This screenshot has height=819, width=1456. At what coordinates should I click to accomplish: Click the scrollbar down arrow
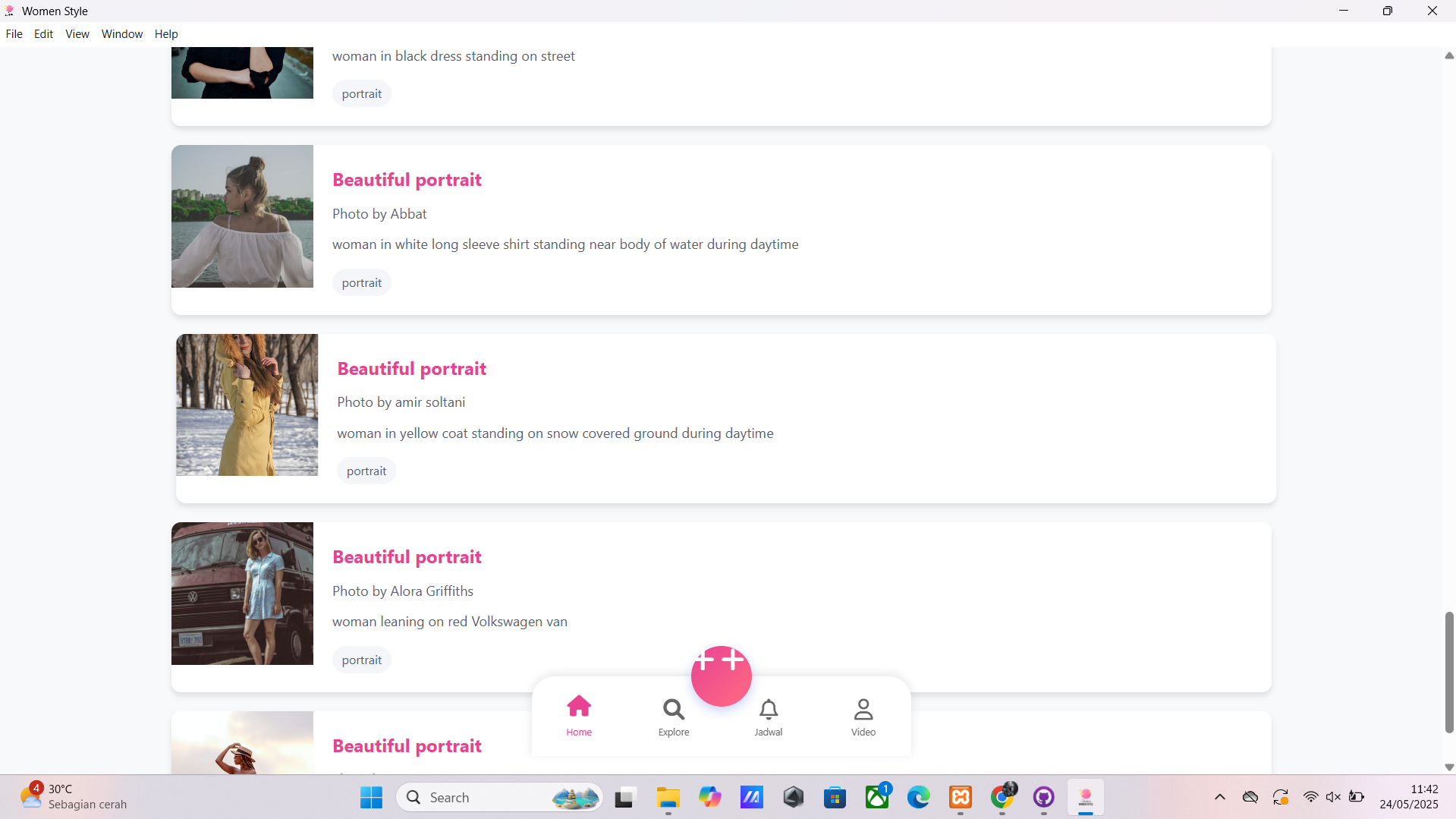[1449, 767]
